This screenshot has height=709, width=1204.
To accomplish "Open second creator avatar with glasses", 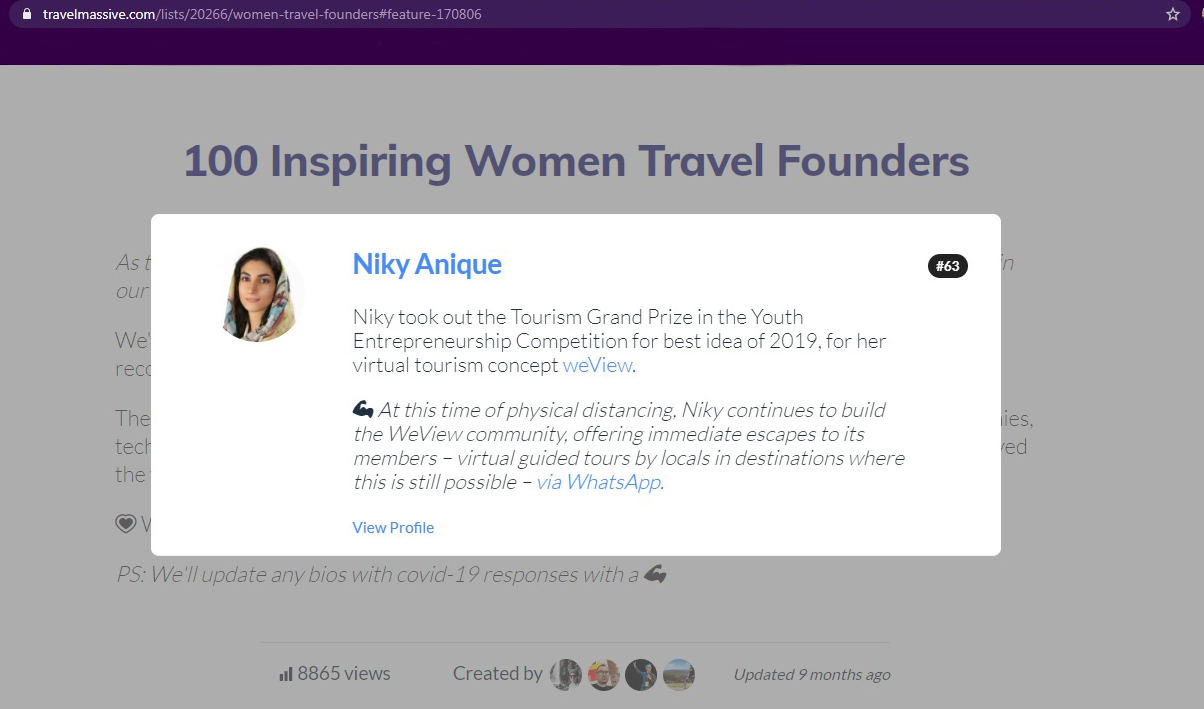I will [x=603, y=674].
